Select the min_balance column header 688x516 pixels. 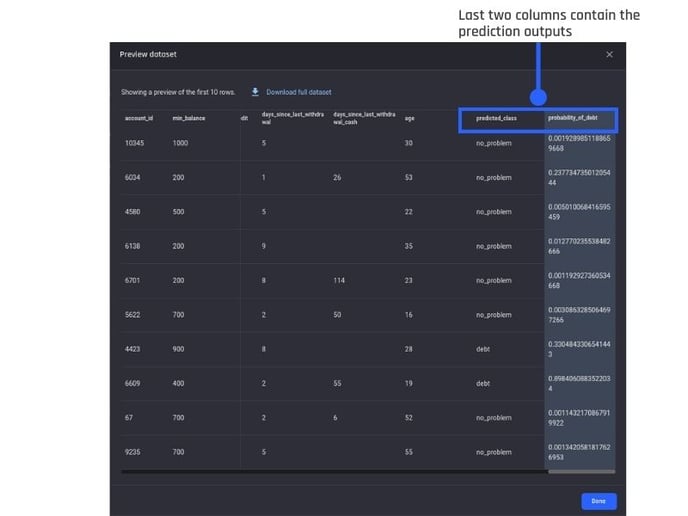pos(189,118)
